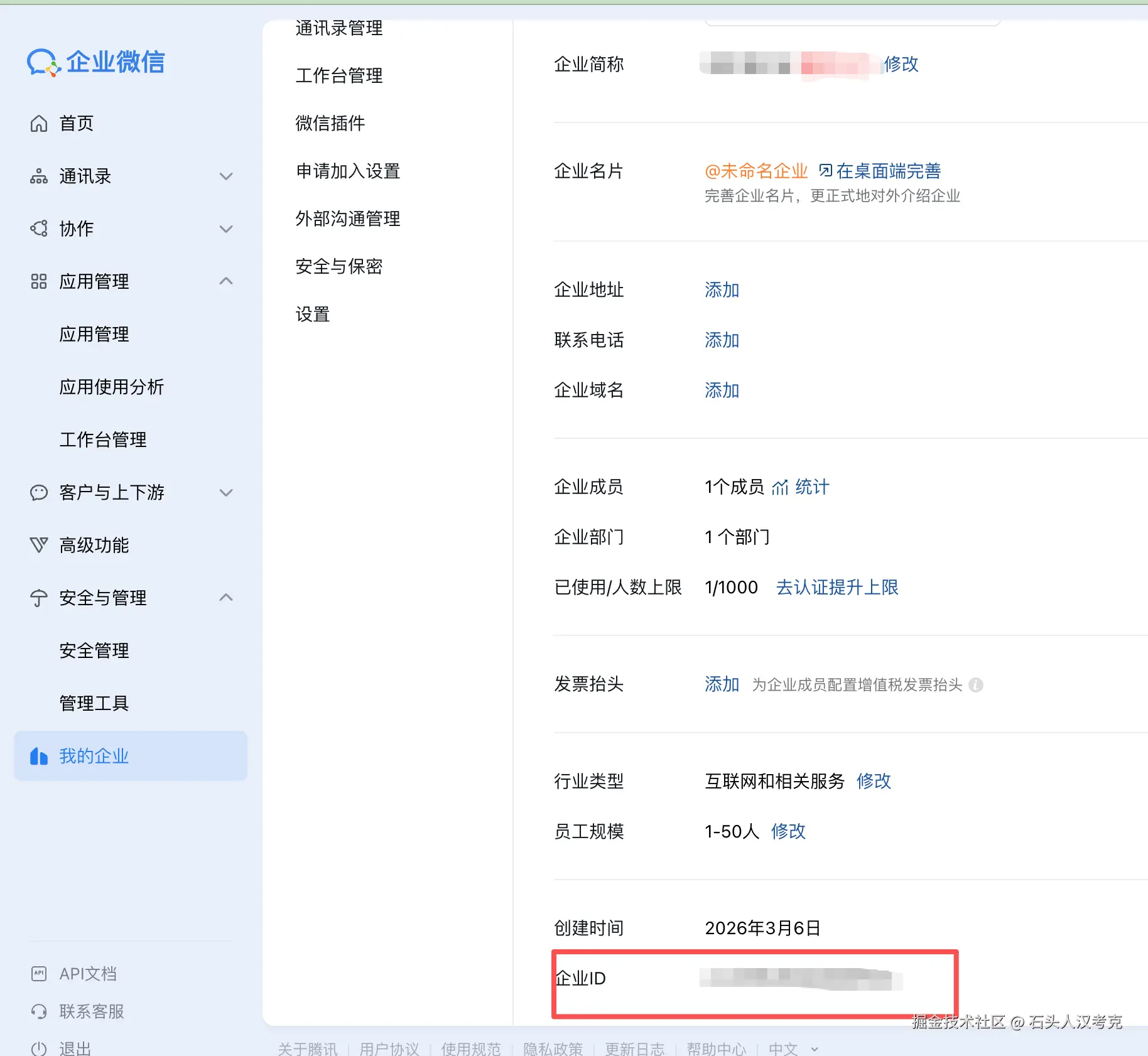Click 退出 to log out
The height and width of the screenshot is (1056, 1148).
click(75, 1048)
